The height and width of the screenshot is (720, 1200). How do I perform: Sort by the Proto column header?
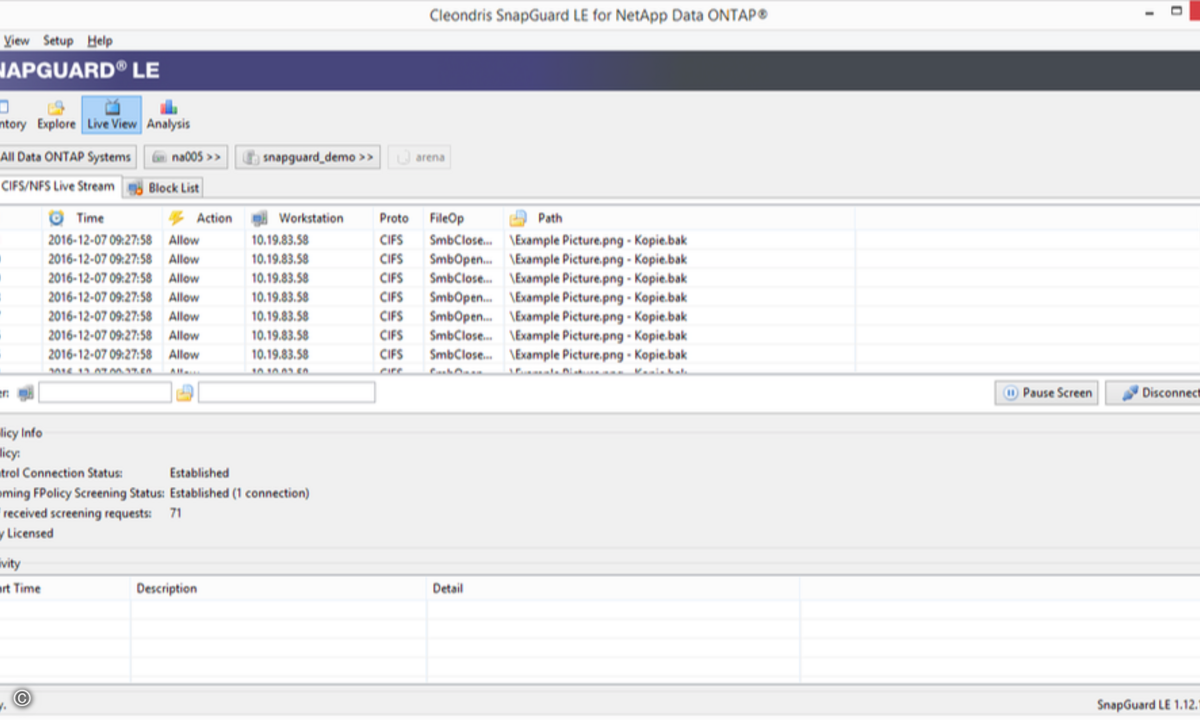click(x=398, y=218)
